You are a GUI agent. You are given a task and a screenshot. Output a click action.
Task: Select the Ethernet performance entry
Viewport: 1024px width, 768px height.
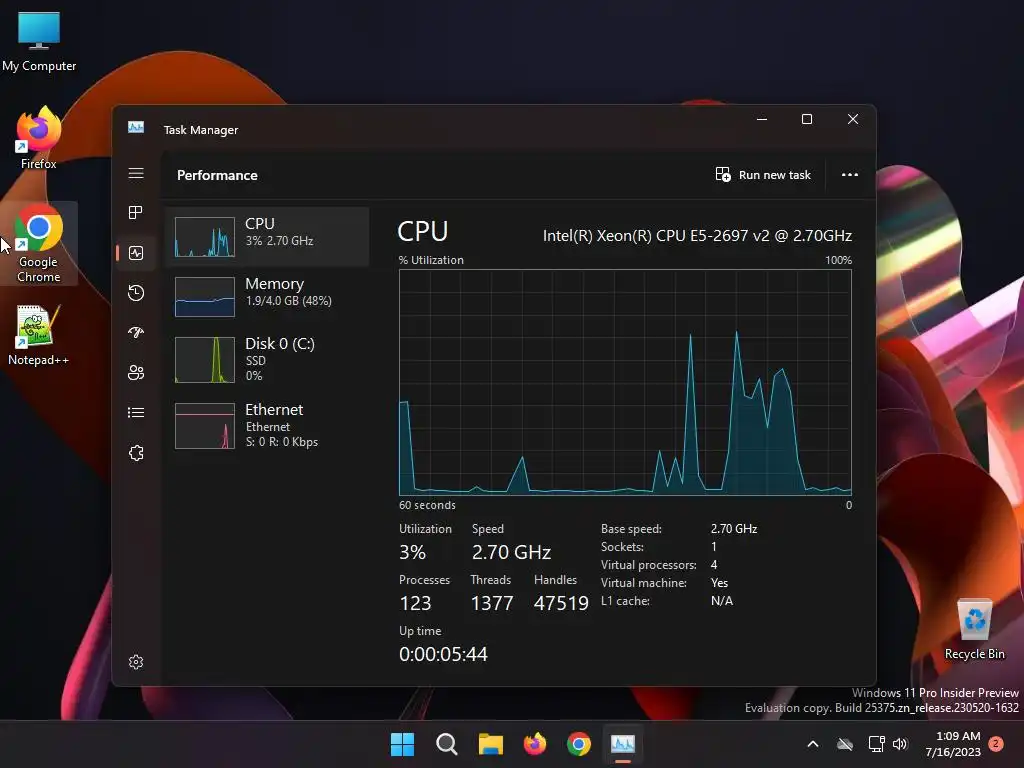pos(267,425)
